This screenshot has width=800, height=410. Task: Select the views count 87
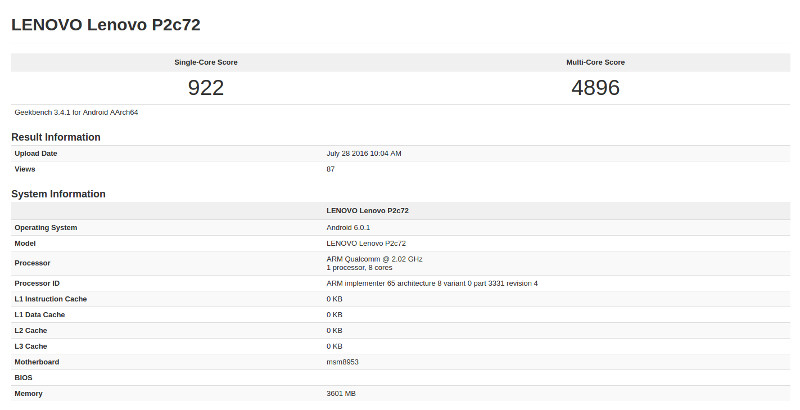pos(331,169)
